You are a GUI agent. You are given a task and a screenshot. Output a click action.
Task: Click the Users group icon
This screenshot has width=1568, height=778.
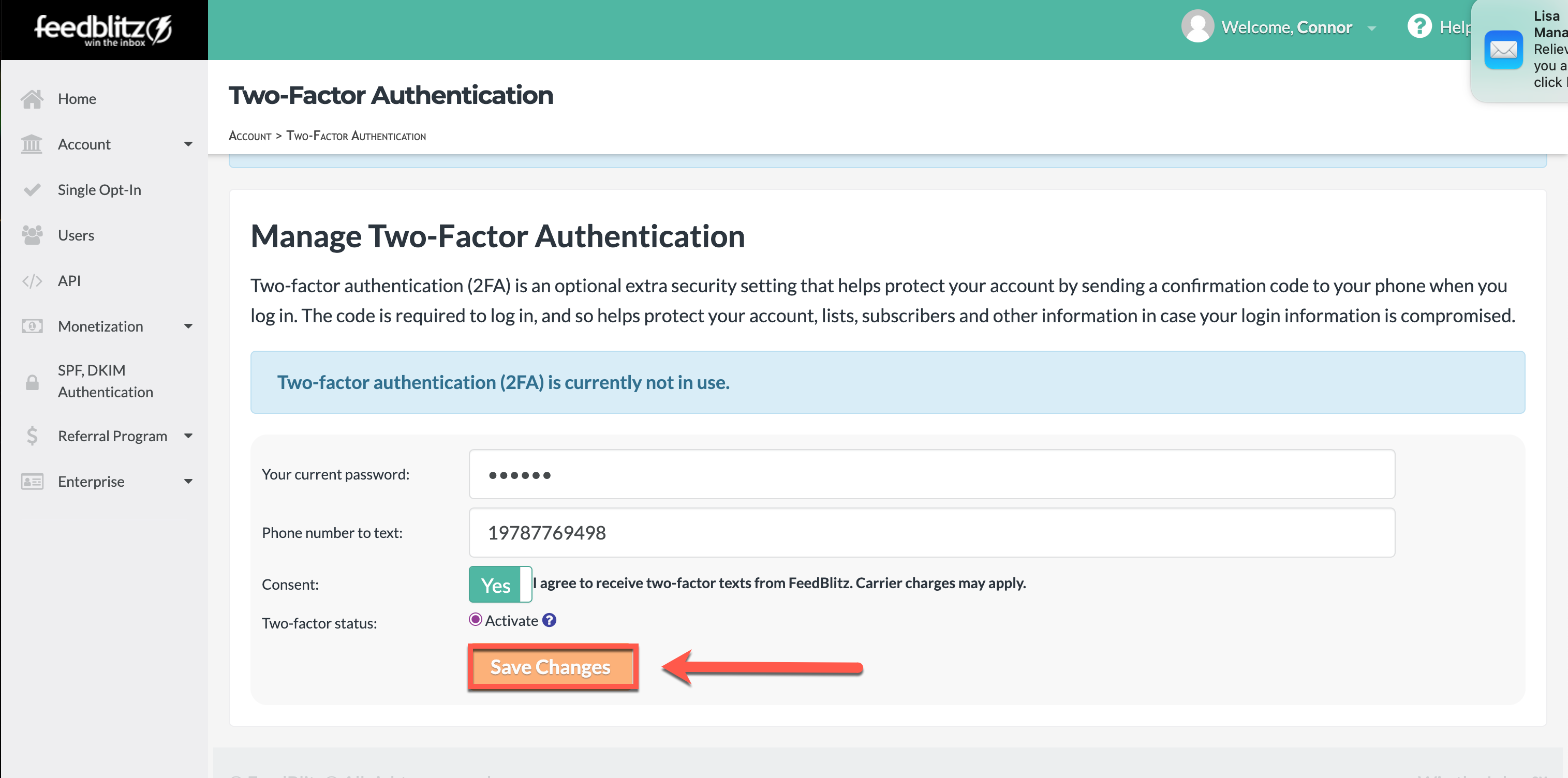point(32,235)
